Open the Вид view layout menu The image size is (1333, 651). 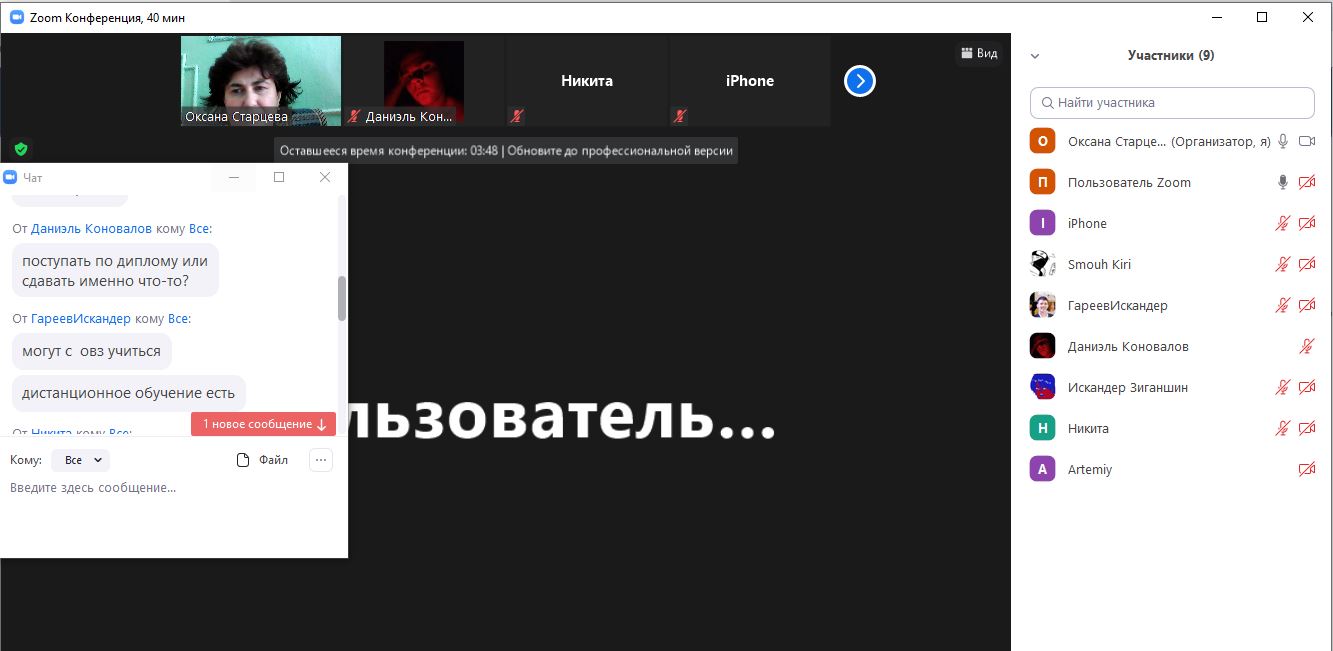coord(979,53)
